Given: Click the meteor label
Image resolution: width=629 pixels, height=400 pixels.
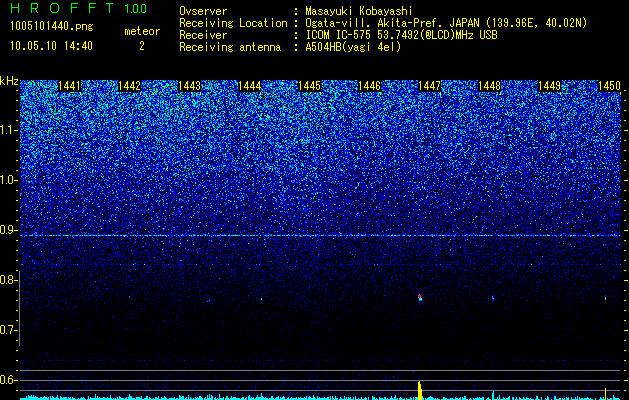Looking at the screenshot, I should 142,31.
